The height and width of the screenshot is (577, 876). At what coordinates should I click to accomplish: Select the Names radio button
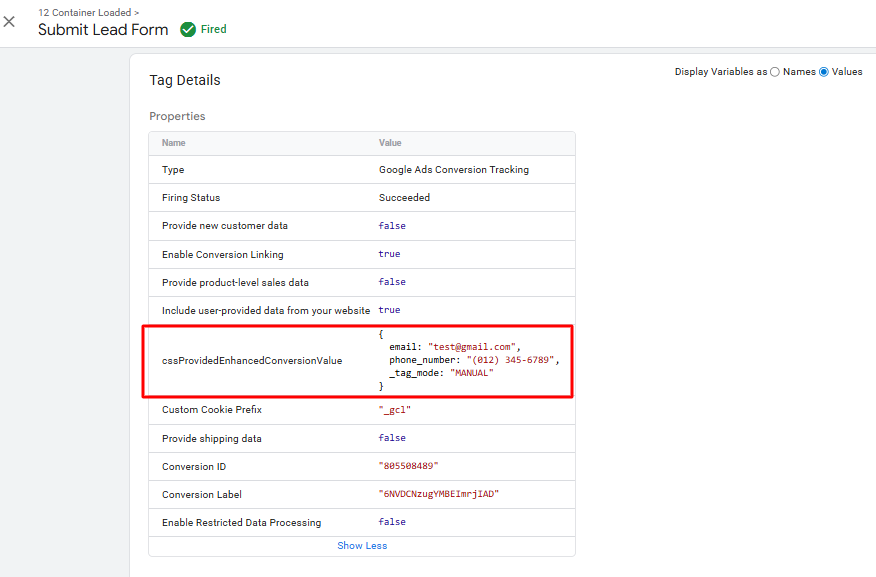pos(773,71)
